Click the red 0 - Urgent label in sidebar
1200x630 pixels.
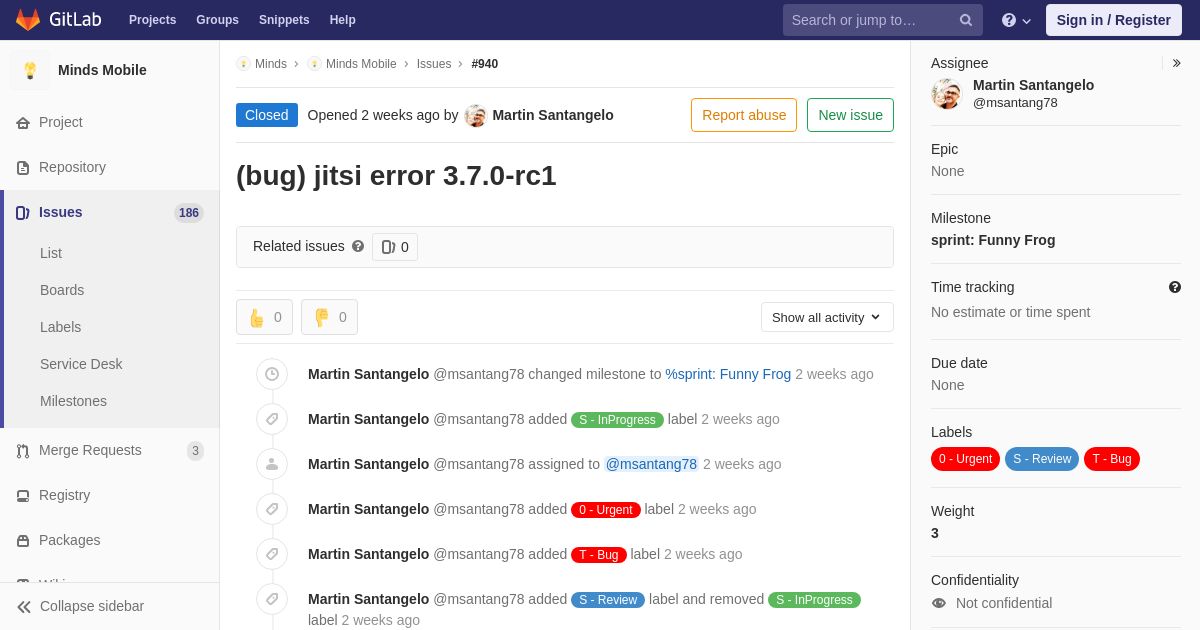tap(965, 459)
